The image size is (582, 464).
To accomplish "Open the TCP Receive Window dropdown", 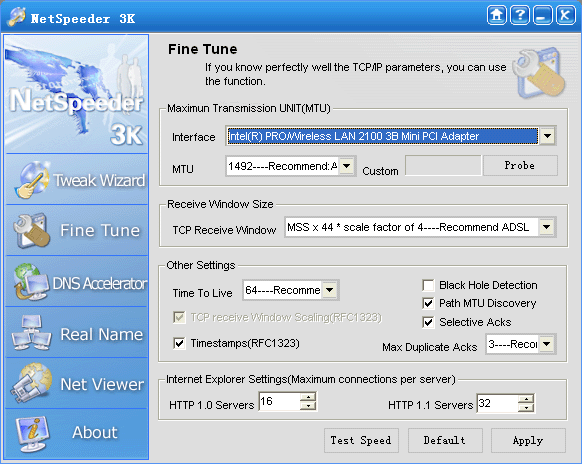I will pos(547,227).
